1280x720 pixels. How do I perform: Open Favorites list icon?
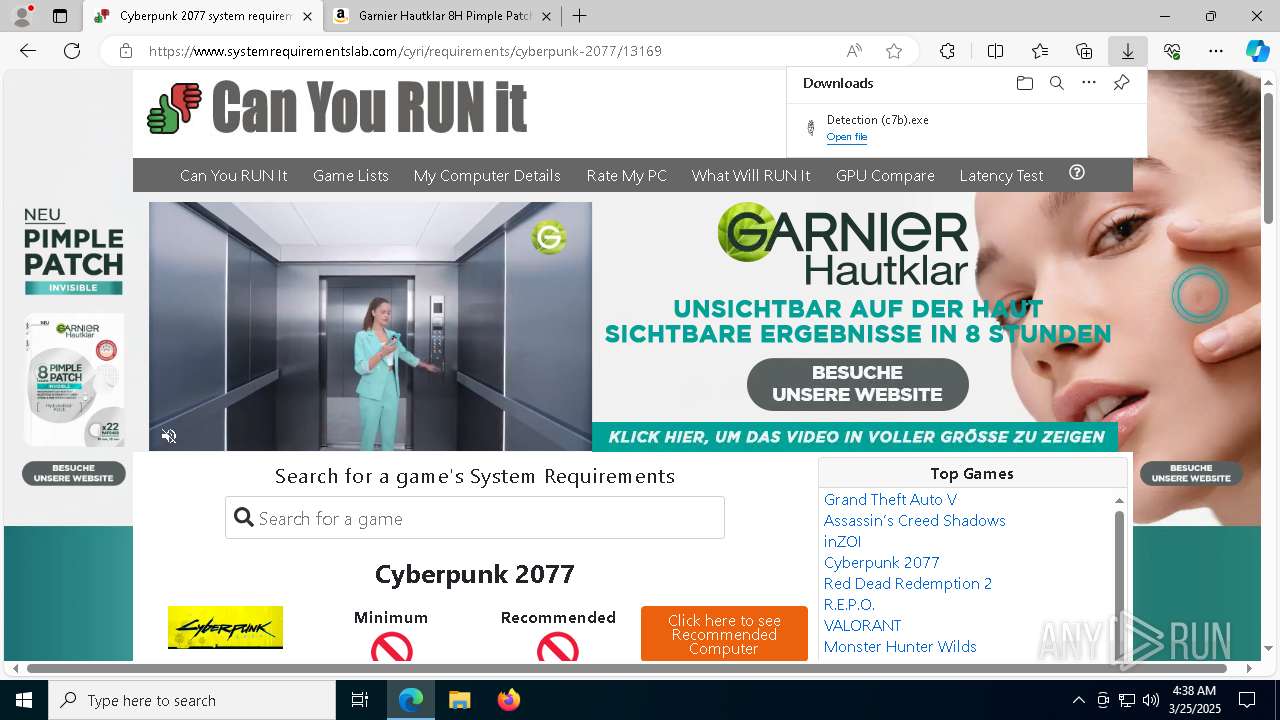(x=1040, y=51)
